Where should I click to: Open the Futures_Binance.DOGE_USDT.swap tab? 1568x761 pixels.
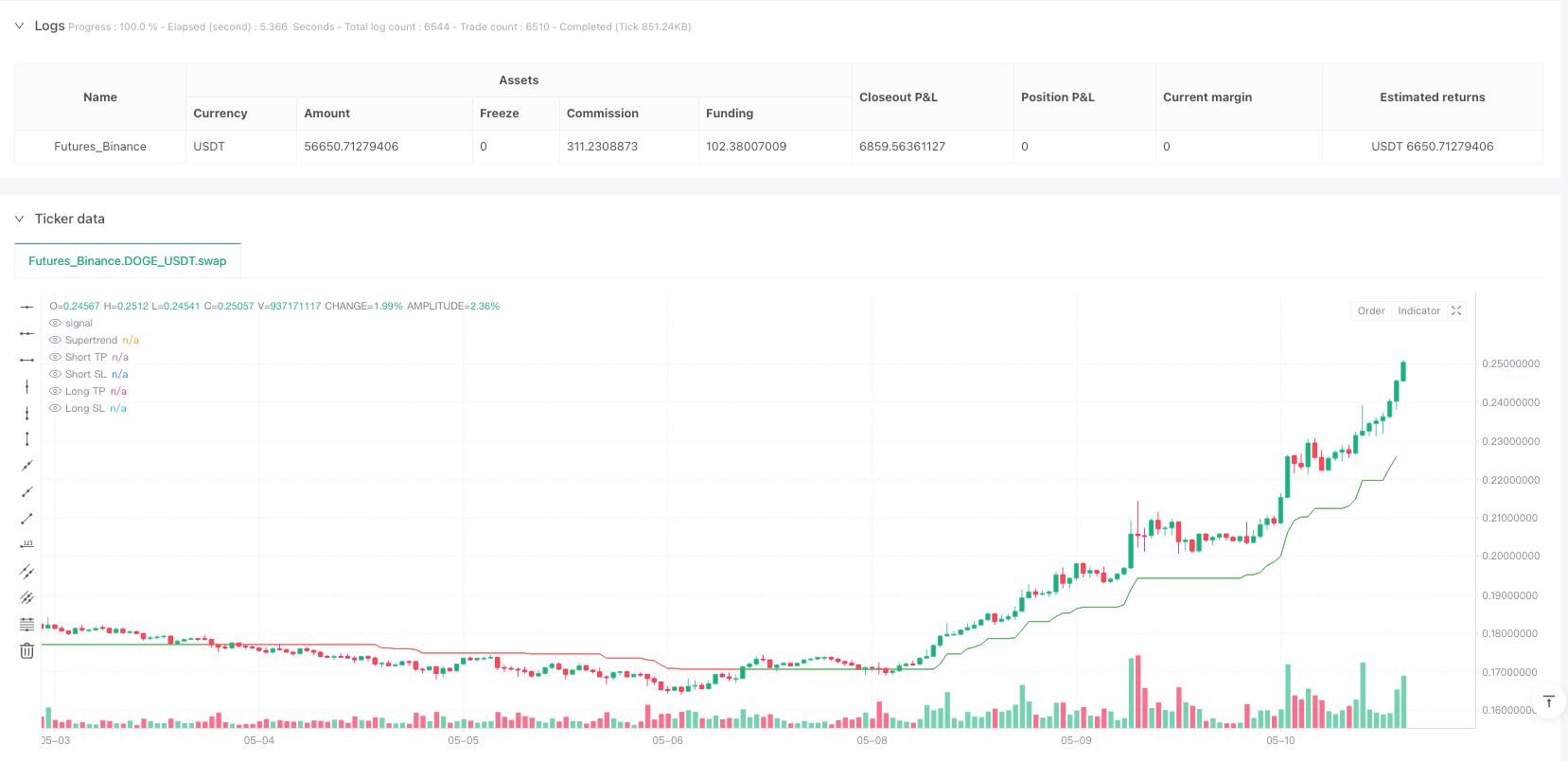(128, 261)
